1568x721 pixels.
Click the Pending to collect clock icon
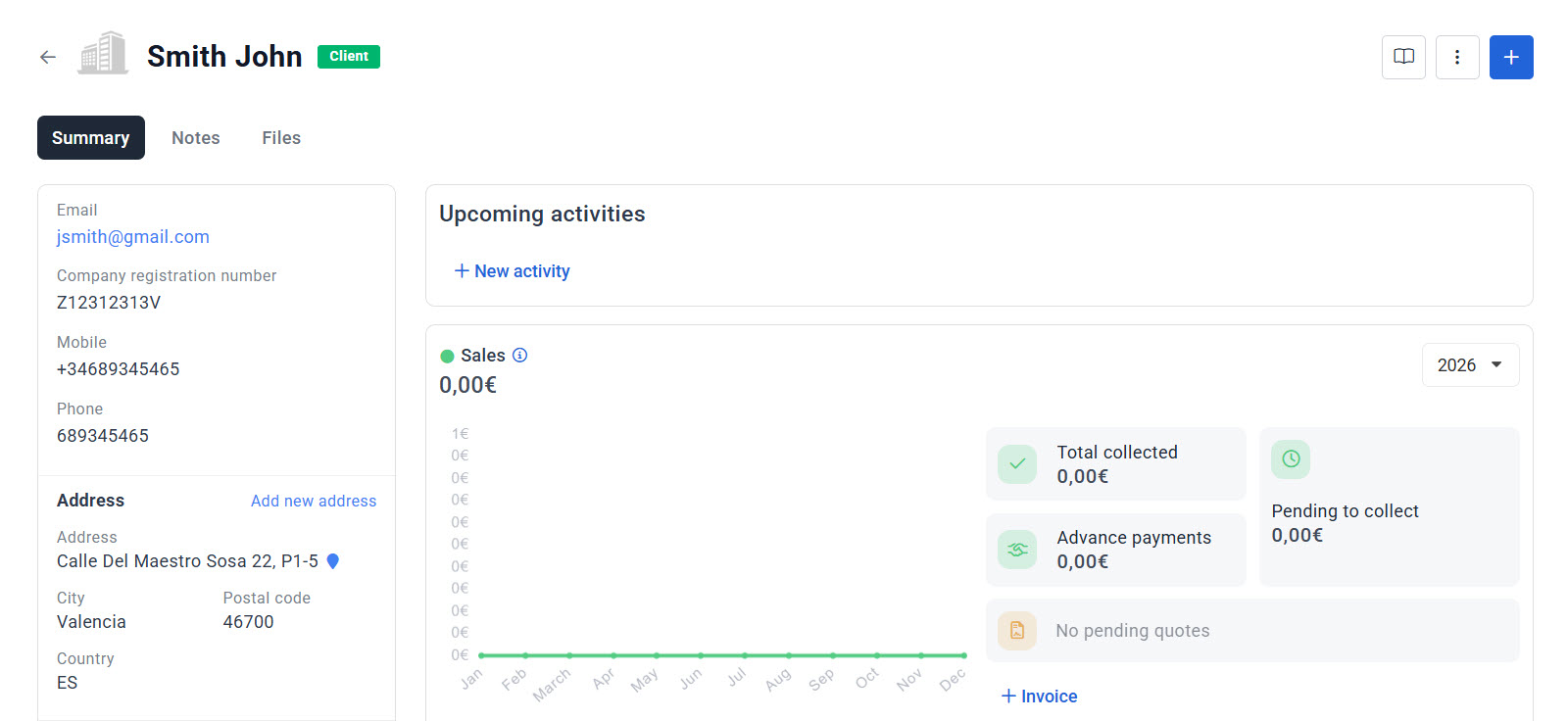(x=1291, y=458)
